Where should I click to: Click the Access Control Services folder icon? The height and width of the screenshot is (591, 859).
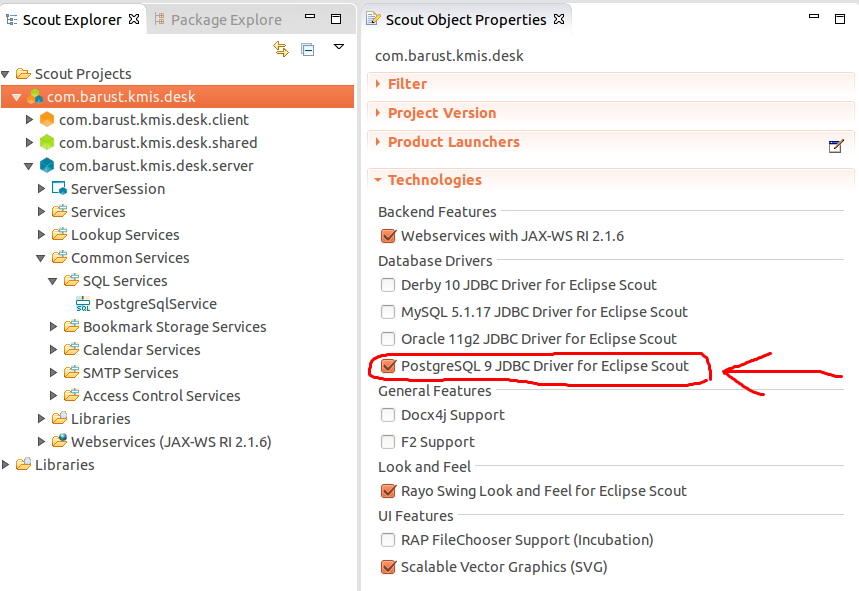pos(71,395)
